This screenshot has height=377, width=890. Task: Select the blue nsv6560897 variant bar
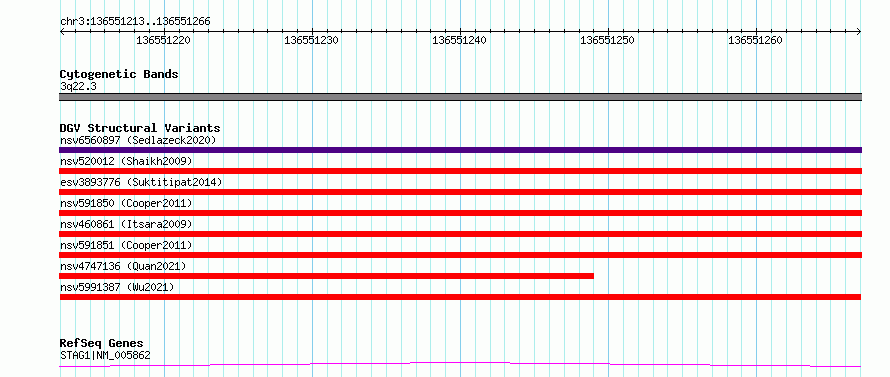[460, 150]
